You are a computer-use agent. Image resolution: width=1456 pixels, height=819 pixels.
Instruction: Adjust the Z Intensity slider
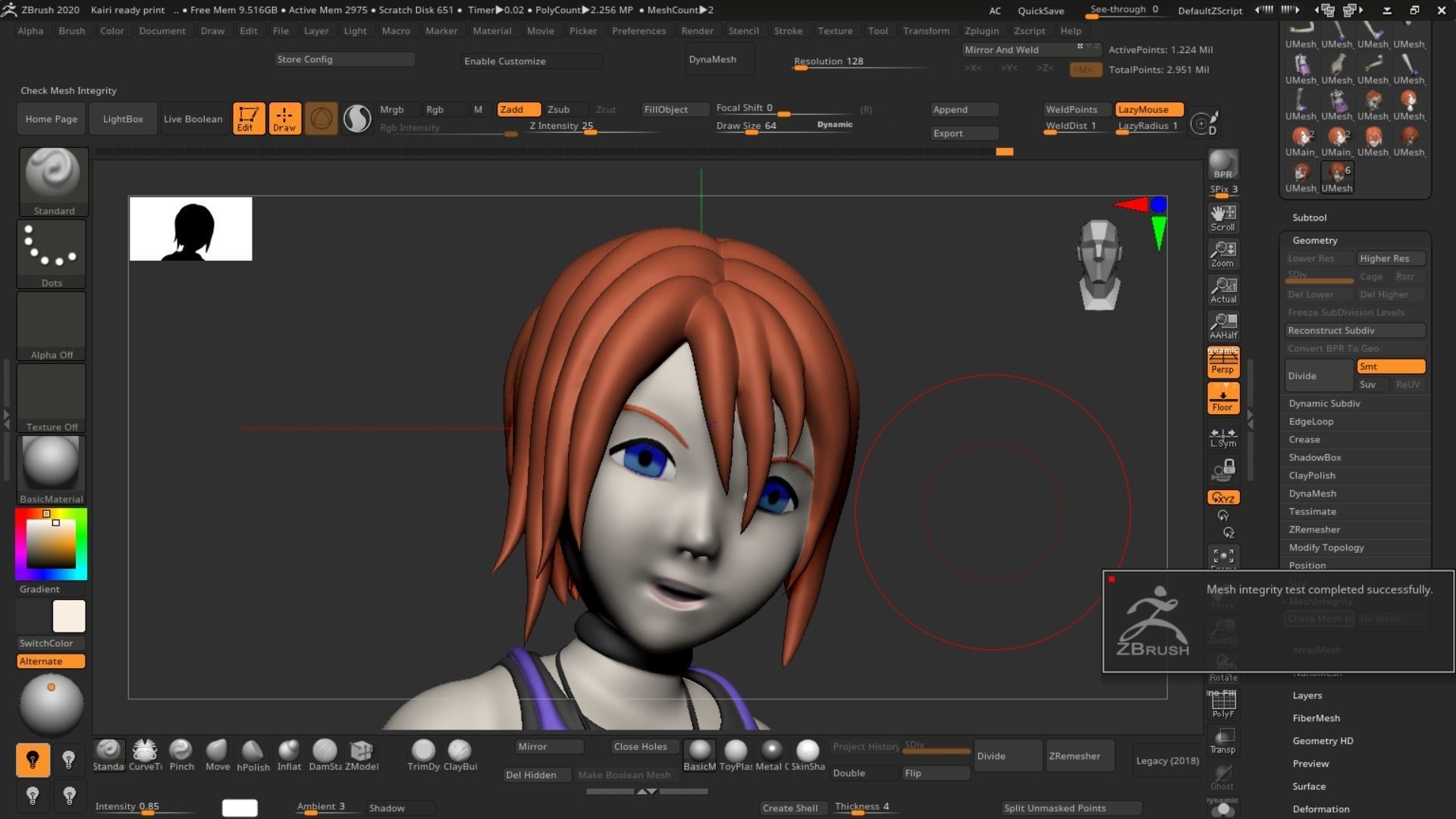coord(594,127)
